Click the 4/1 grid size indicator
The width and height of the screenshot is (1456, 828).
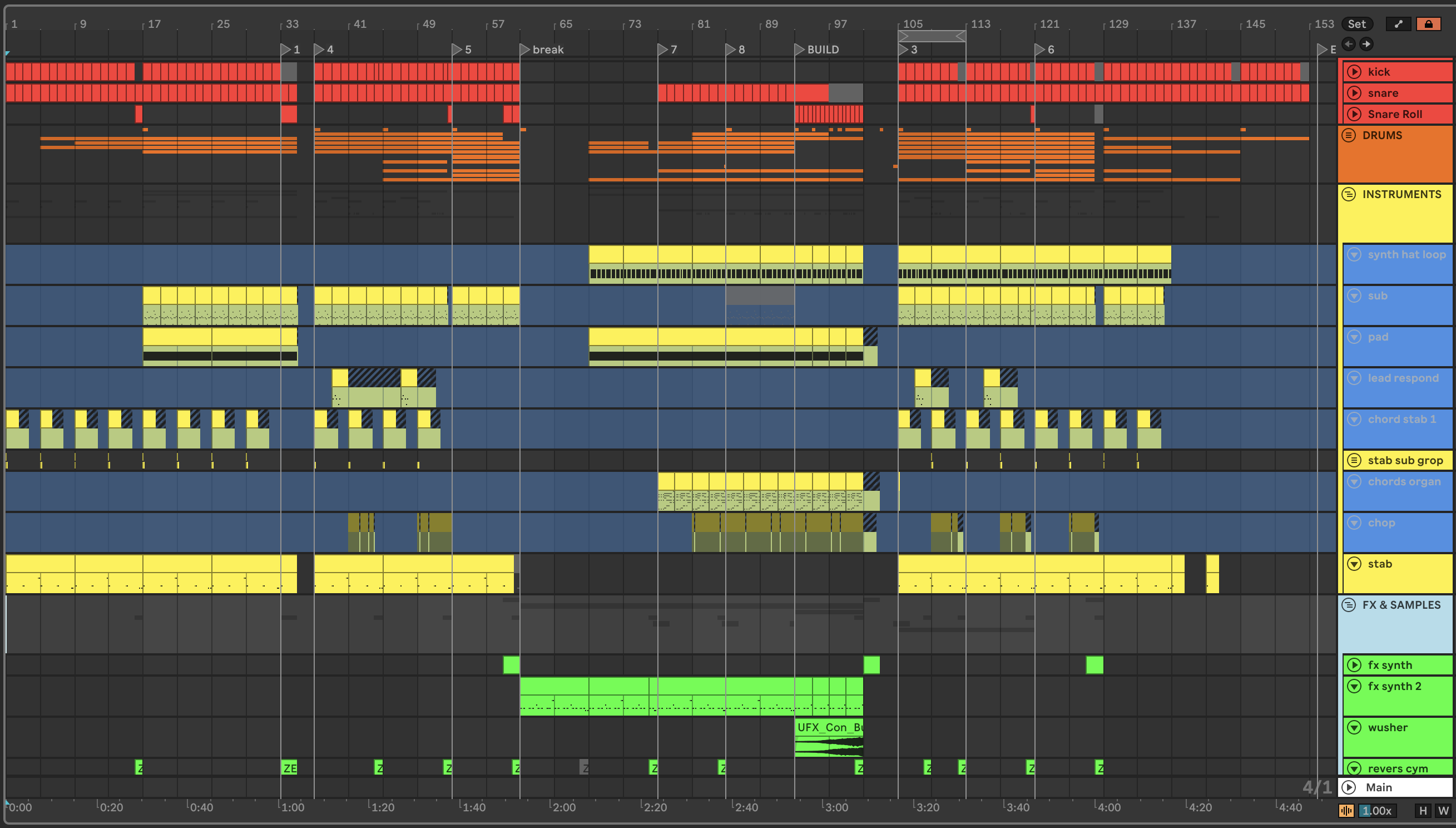click(x=1317, y=787)
